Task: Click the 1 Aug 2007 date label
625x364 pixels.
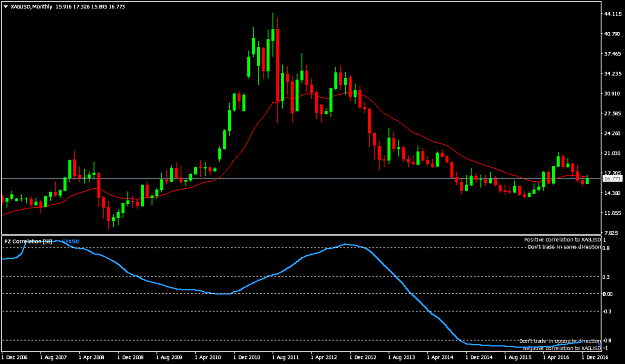Action: (x=54, y=358)
